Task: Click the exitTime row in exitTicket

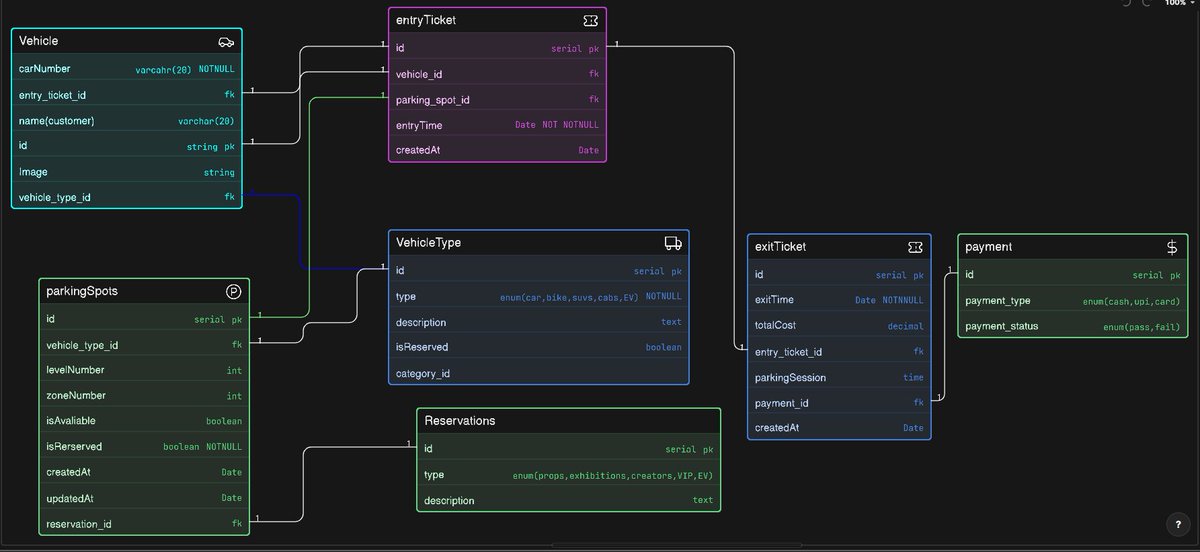Action: pyautogui.click(x=839, y=300)
